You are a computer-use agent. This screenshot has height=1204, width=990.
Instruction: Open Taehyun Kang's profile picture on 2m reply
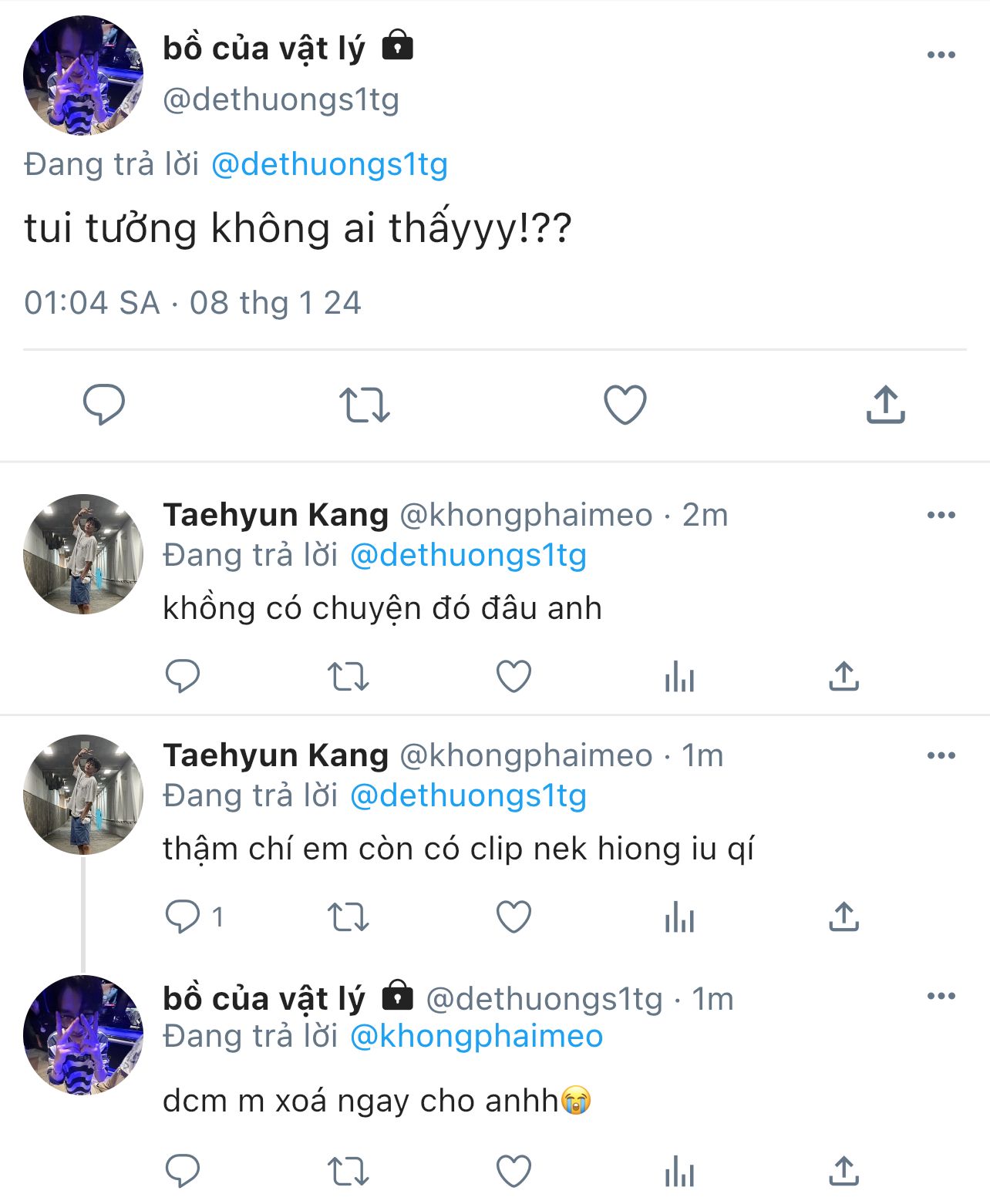point(83,554)
